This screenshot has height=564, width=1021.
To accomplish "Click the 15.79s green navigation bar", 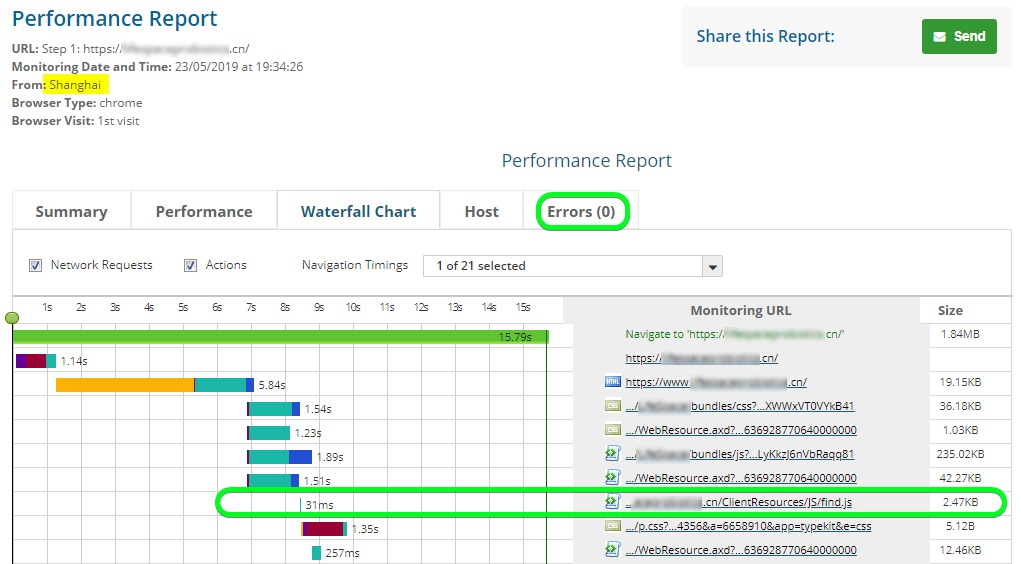I will (280, 337).
